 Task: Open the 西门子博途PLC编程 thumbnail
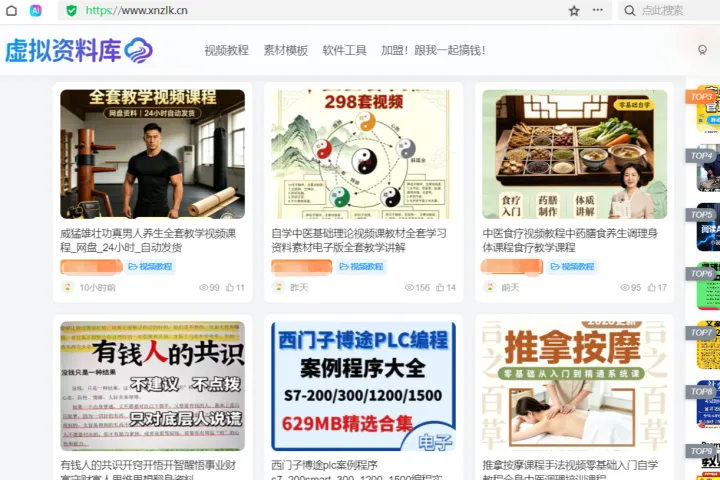pos(364,386)
